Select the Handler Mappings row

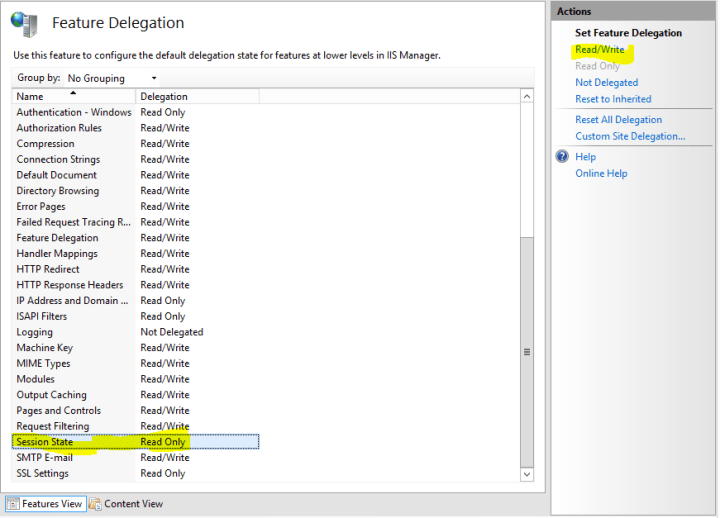point(135,253)
